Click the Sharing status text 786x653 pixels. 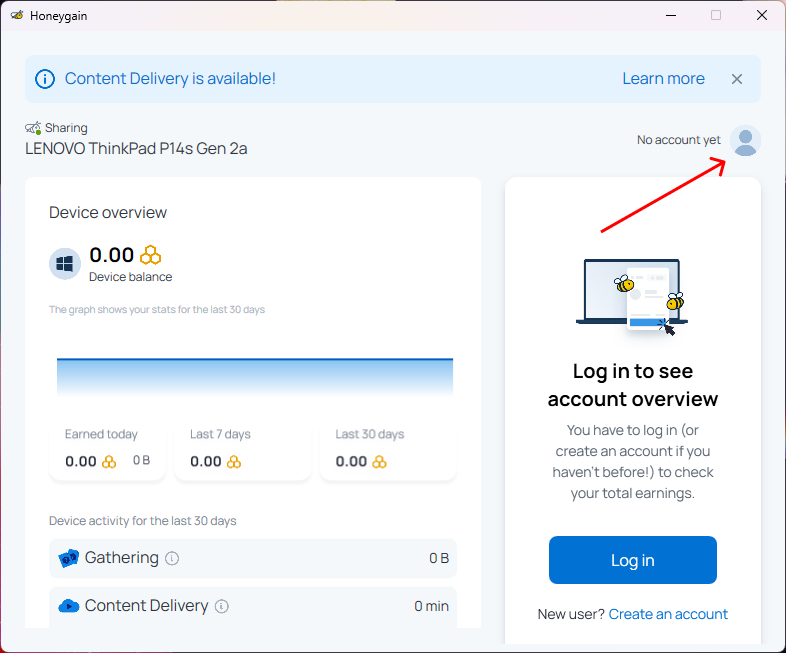tap(66, 128)
